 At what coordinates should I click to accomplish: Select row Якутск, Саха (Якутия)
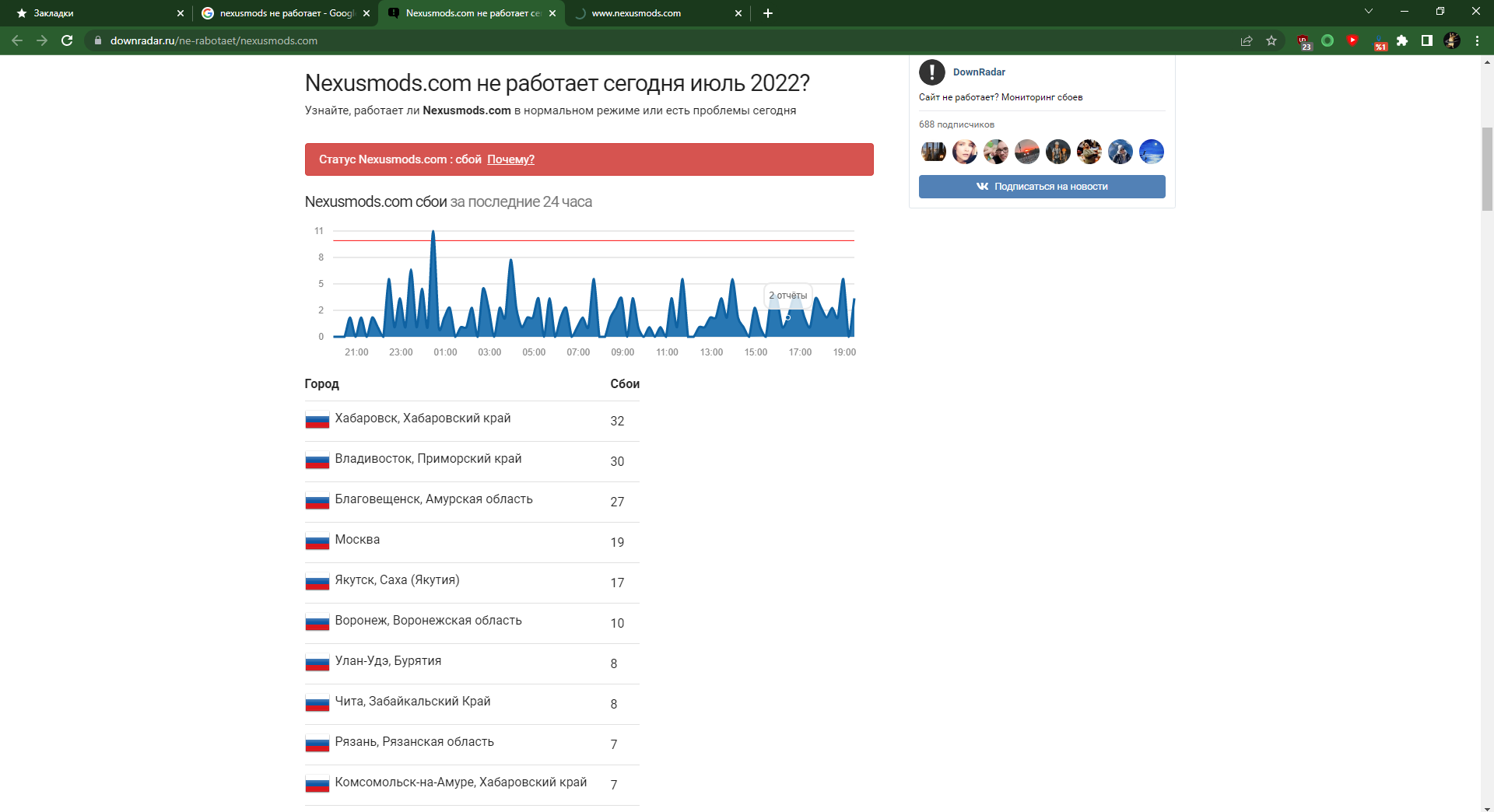pyautogui.click(x=472, y=583)
